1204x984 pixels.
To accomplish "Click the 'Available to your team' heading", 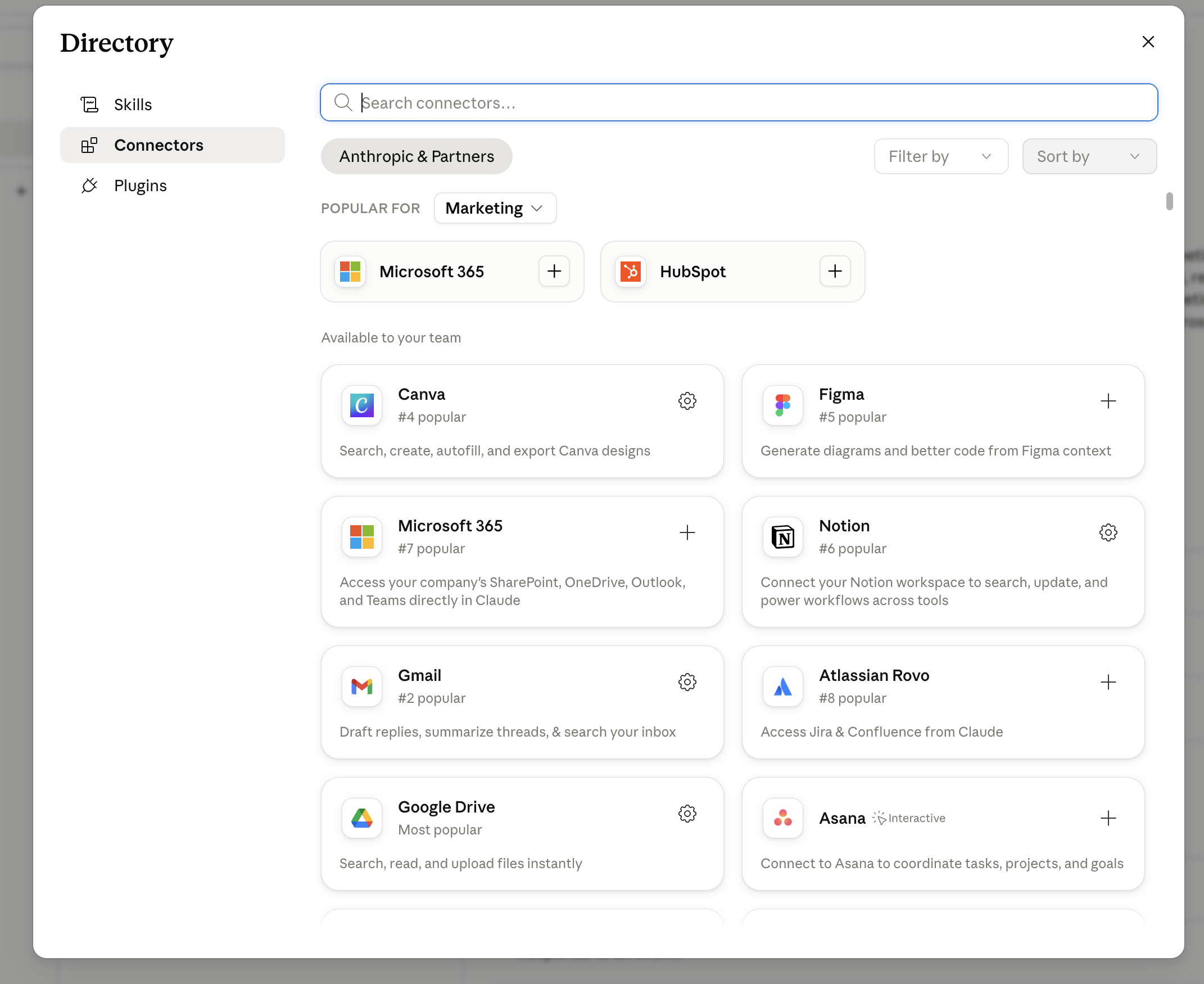I will point(391,338).
